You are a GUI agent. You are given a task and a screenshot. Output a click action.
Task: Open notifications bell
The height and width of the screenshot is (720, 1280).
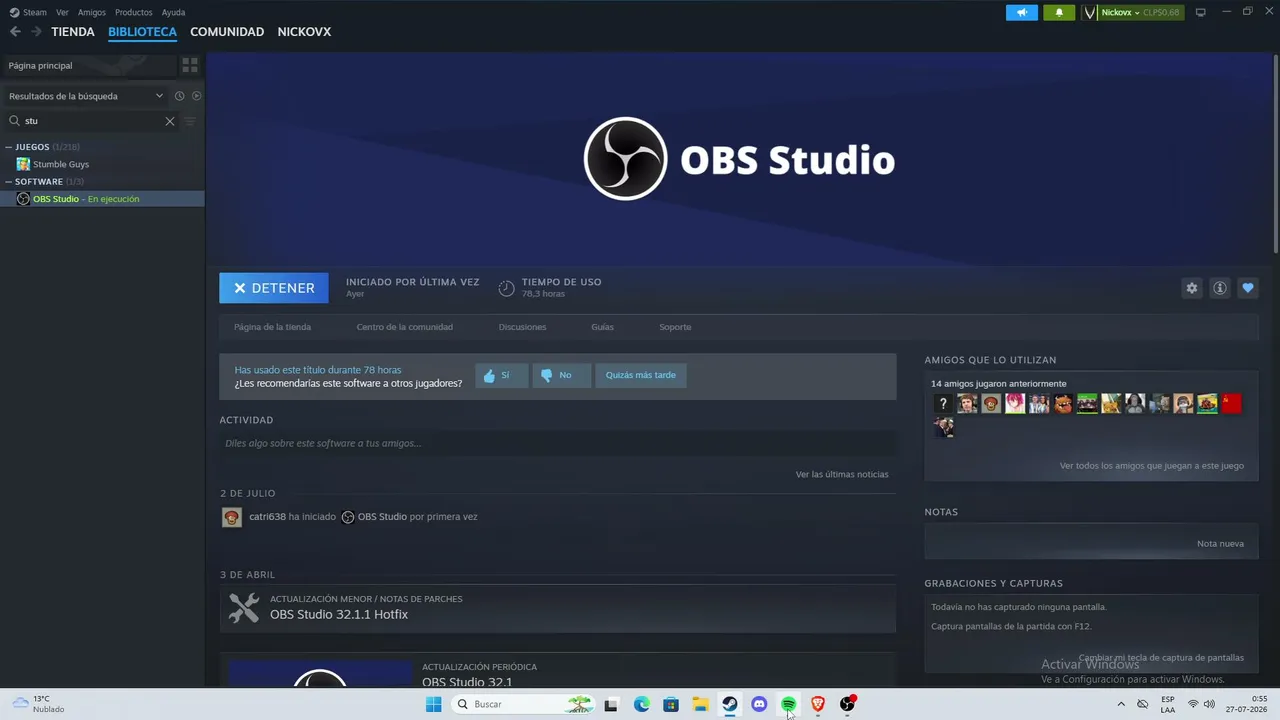[1059, 13]
